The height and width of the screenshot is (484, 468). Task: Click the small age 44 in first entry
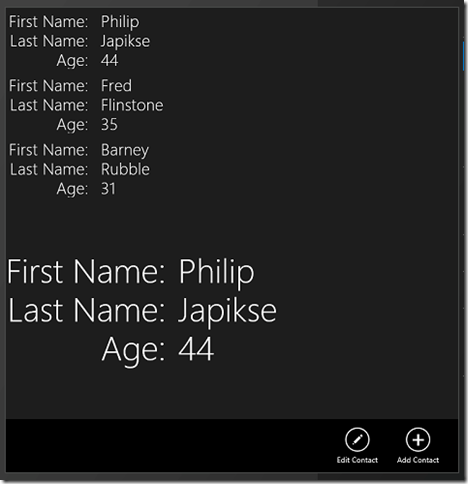pyautogui.click(x=110, y=60)
